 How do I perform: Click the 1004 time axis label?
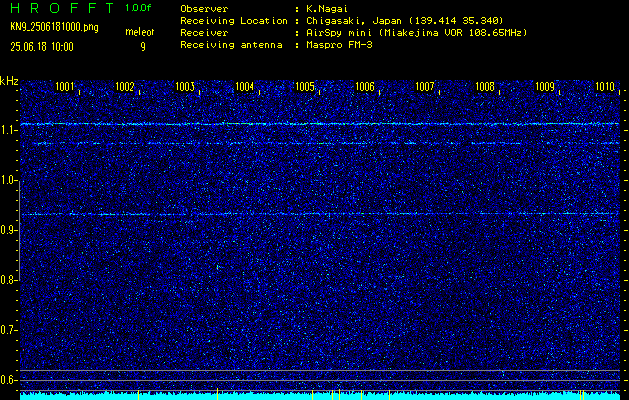pos(245,87)
